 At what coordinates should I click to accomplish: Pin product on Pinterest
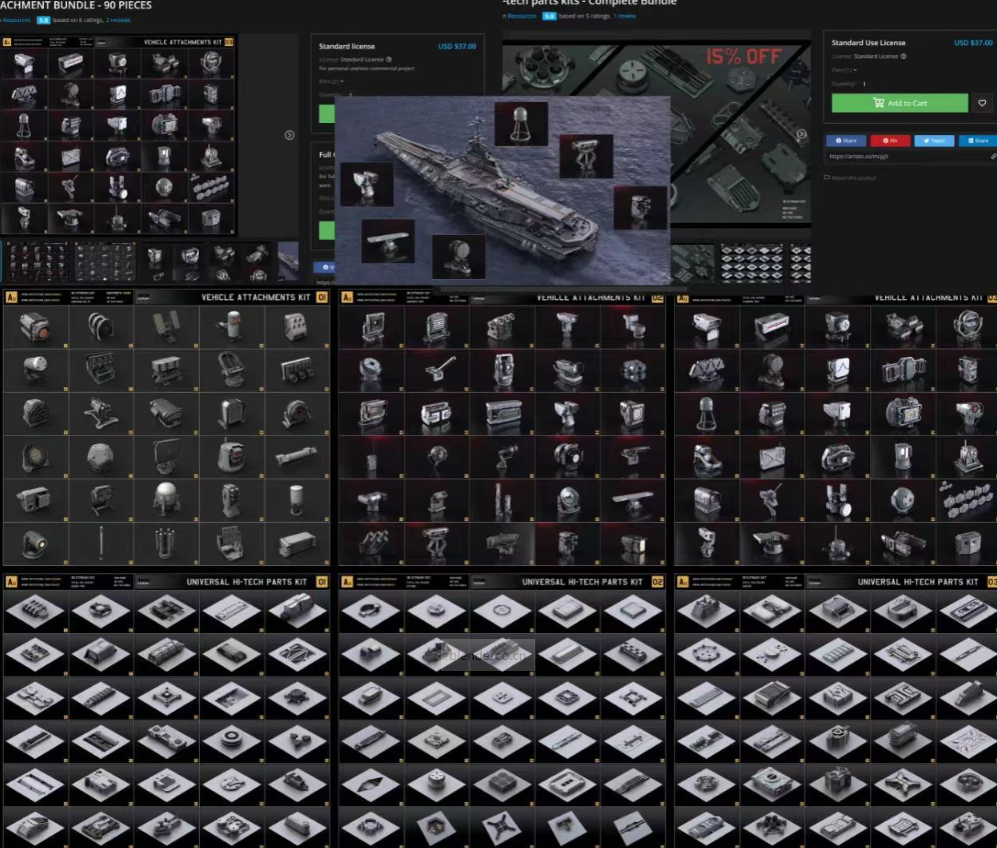coord(890,140)
